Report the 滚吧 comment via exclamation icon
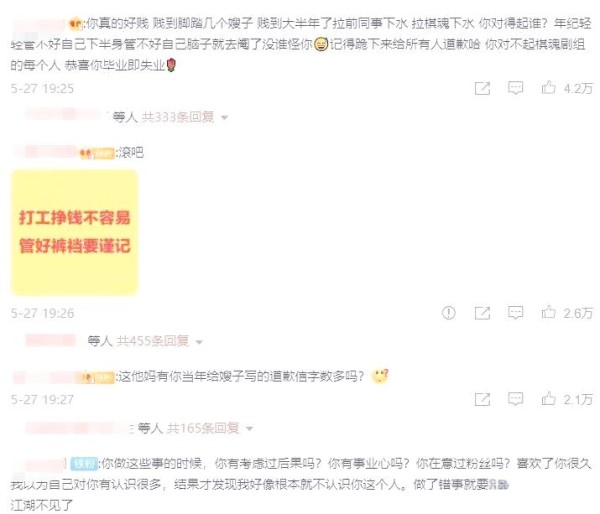 point(448,313)
